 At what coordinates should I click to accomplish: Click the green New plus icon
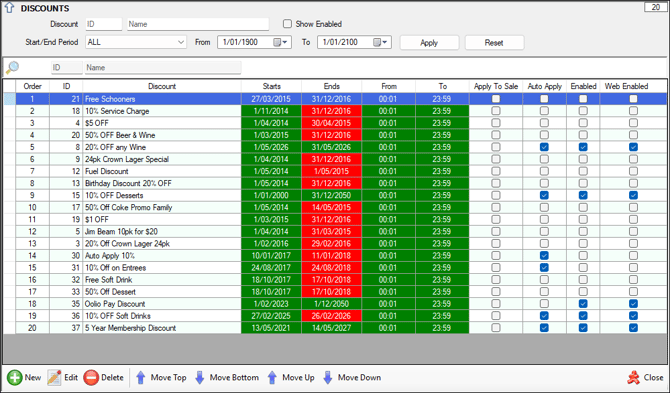14,378
